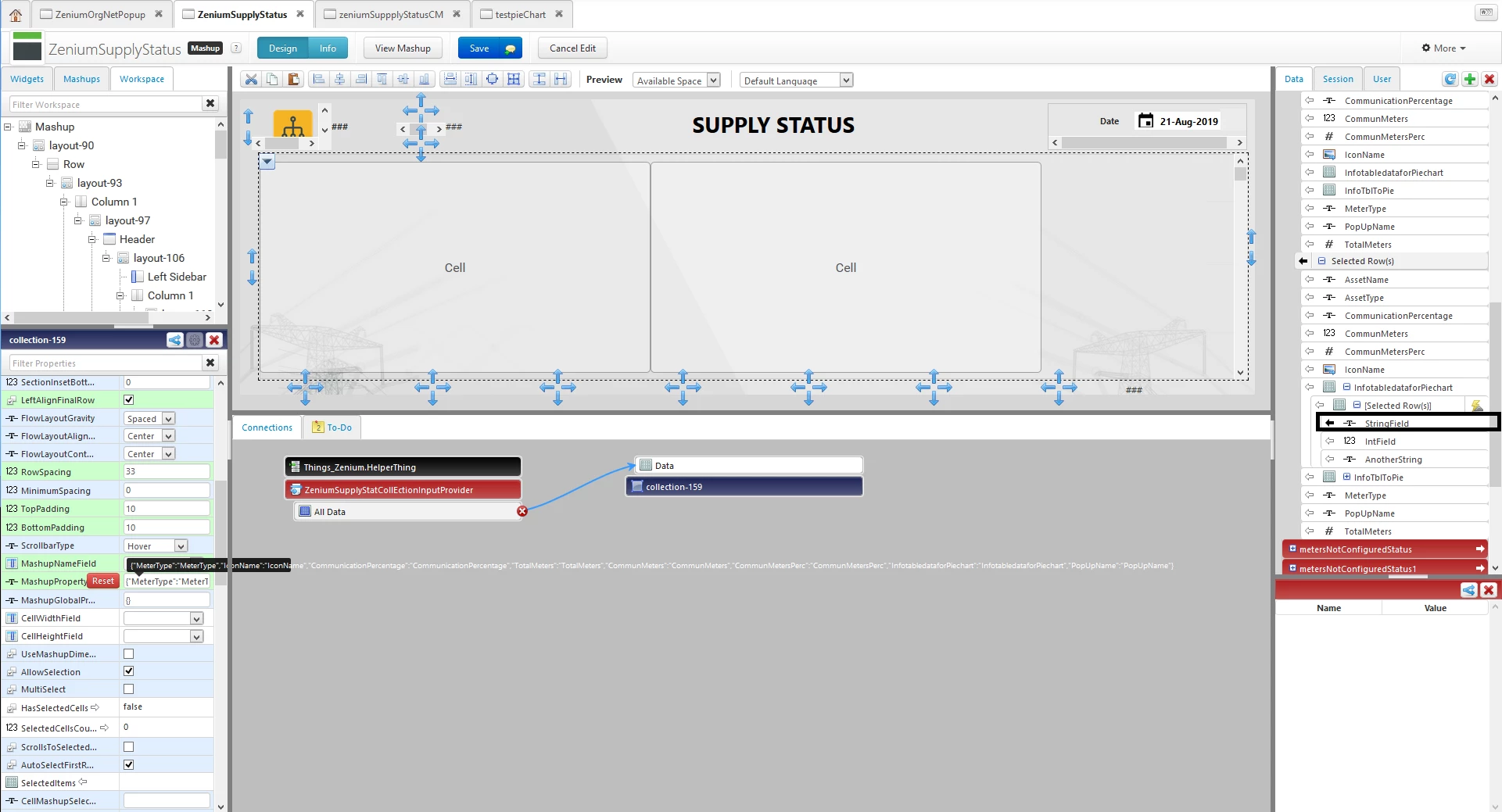Select the StringField property row
This screenshot has width=1502, height=812.
pyautogui.click(x=1407, y=423)
